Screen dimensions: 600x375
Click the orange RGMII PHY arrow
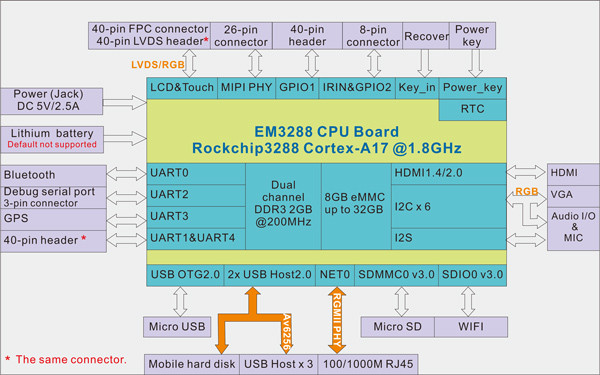tap(337, 320)
